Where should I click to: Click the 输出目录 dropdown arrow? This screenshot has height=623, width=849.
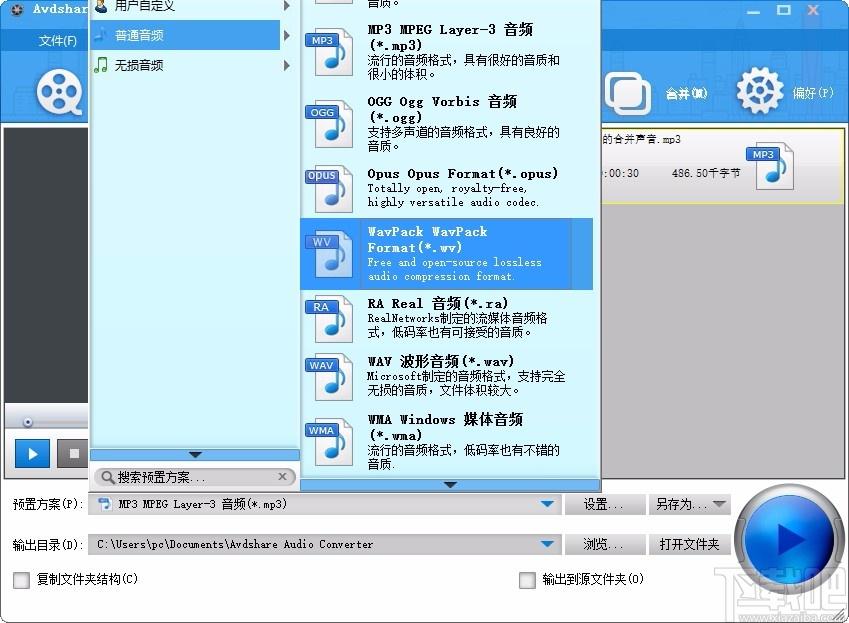(x=547, y=544)
